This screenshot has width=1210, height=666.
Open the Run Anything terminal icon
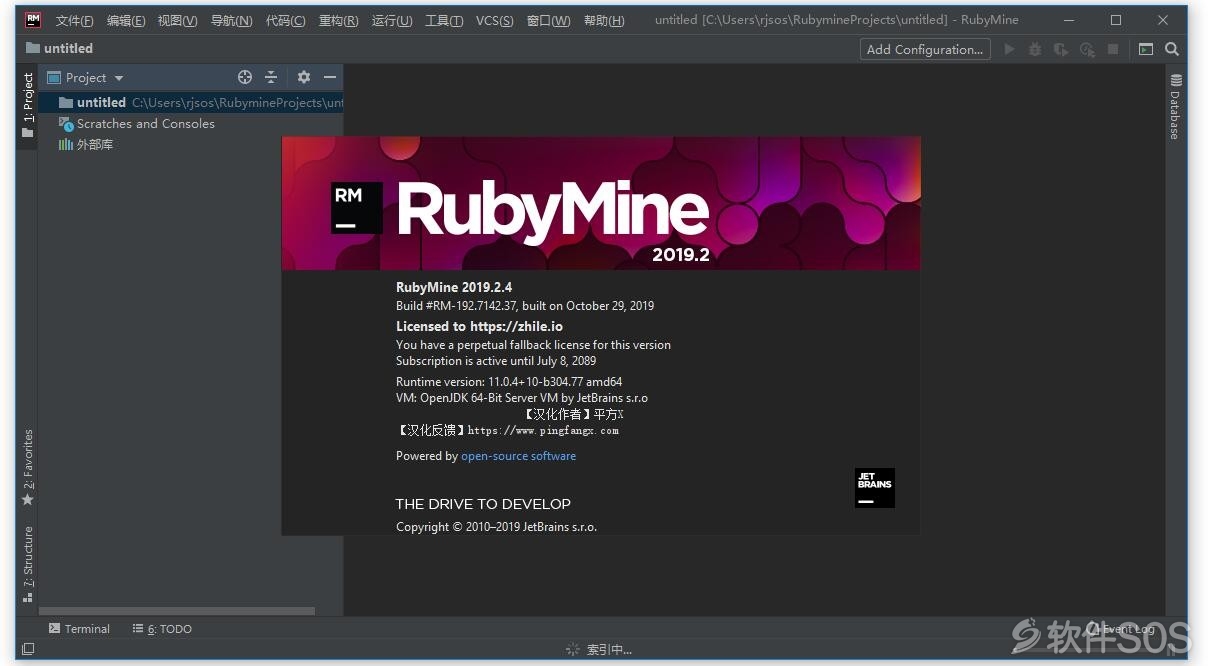tap(1146, 49)
